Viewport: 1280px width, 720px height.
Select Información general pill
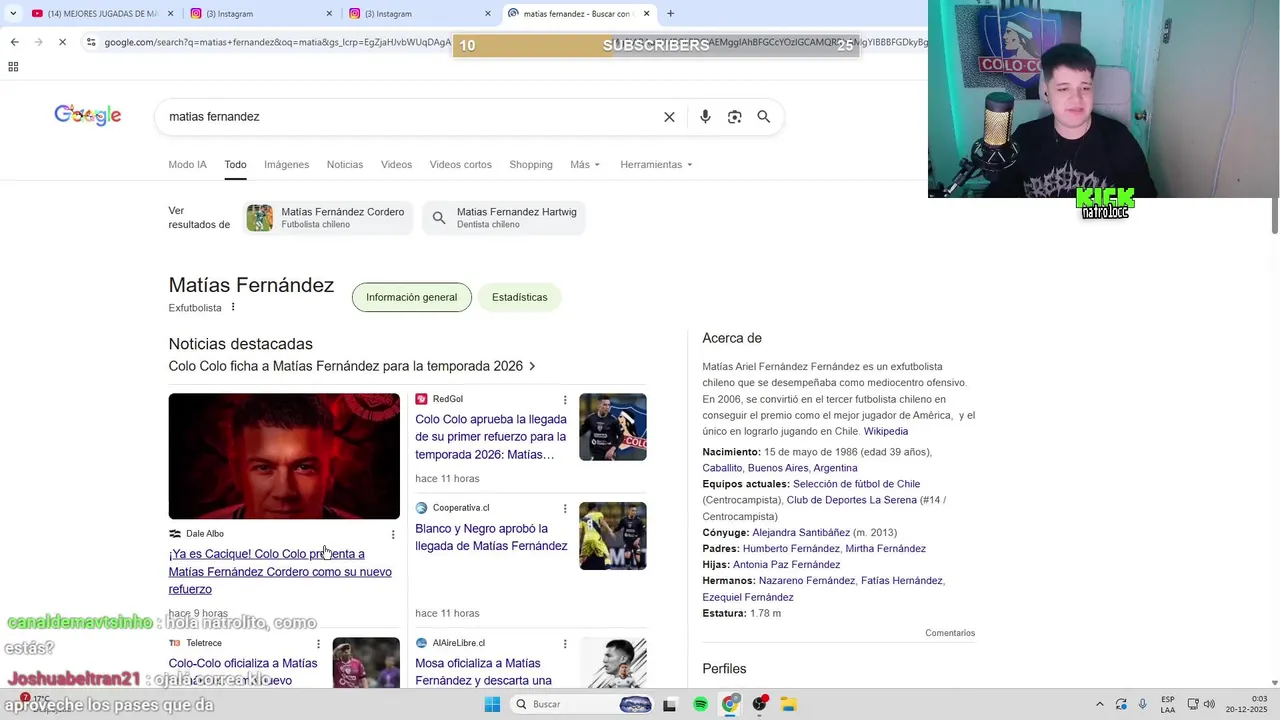pos(411,297)
